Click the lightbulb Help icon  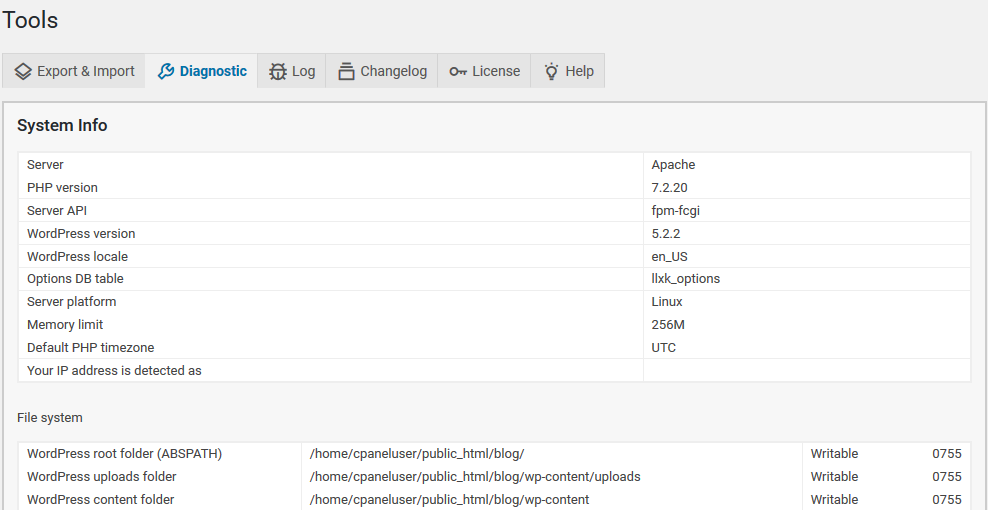551,71
